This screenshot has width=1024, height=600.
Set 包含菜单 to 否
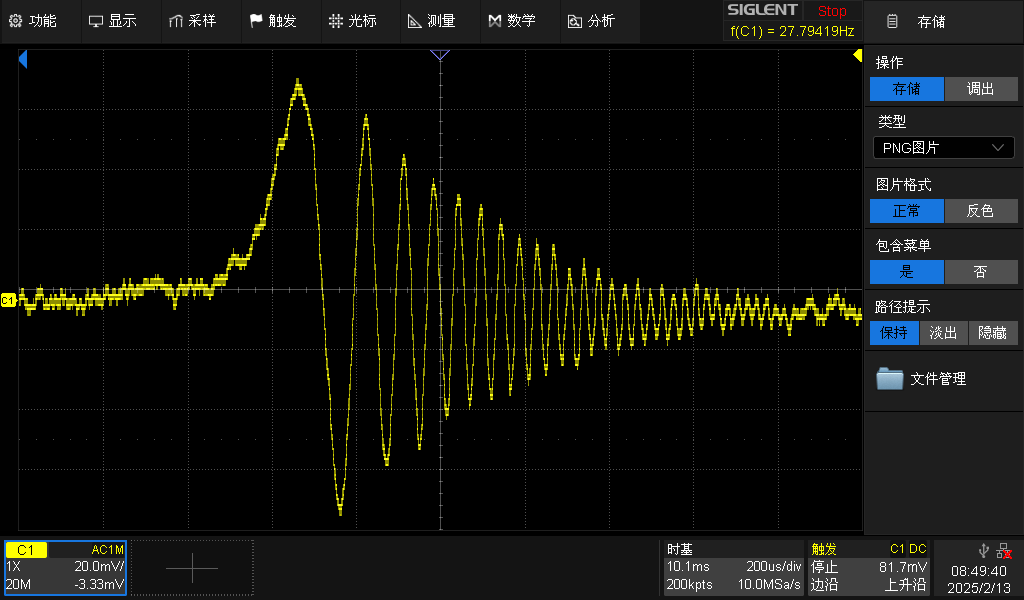pos(980,272)
